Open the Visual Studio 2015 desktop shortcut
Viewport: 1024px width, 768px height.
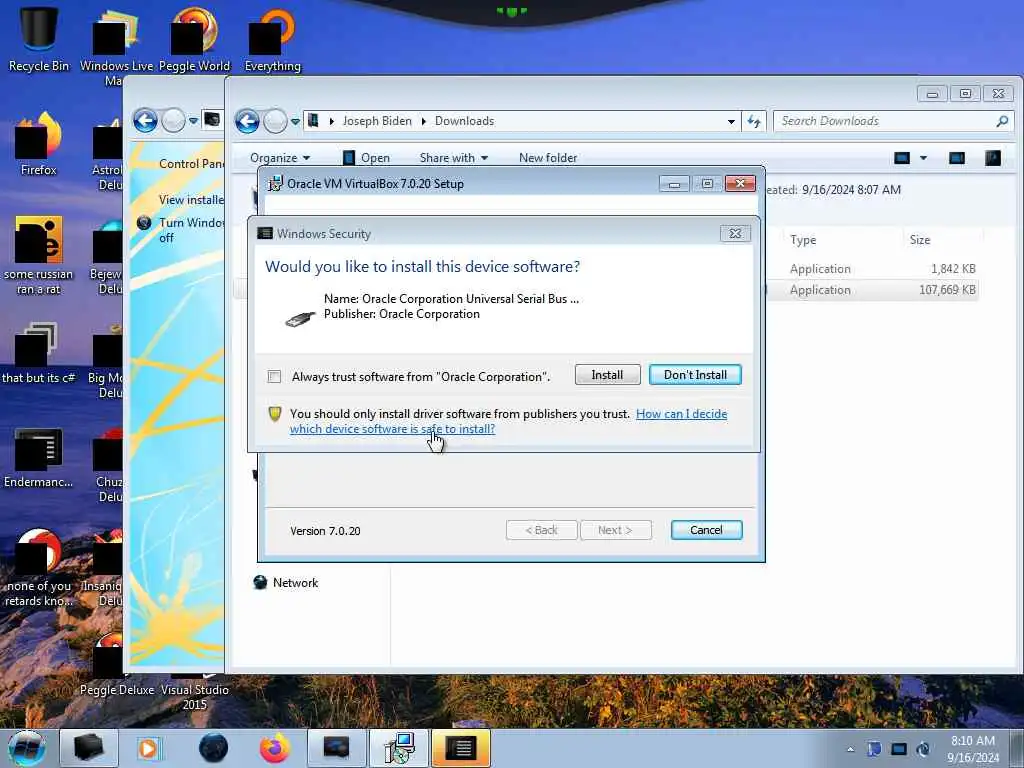pyautogui.click(x=194, y=692)
